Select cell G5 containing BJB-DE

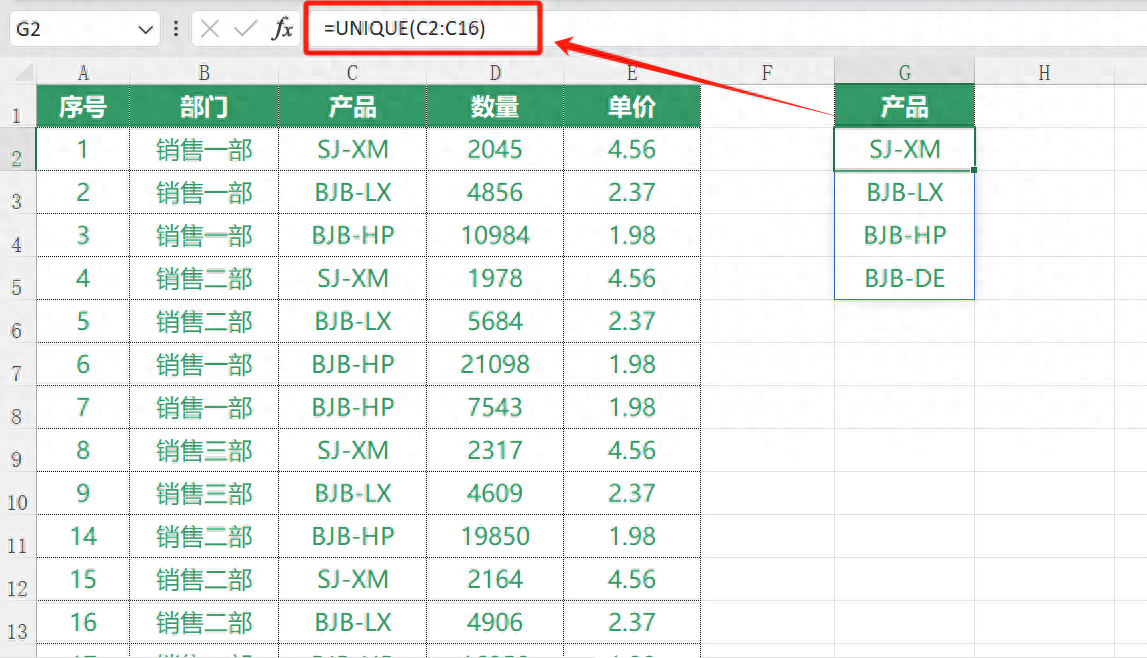tap(905, 279)
